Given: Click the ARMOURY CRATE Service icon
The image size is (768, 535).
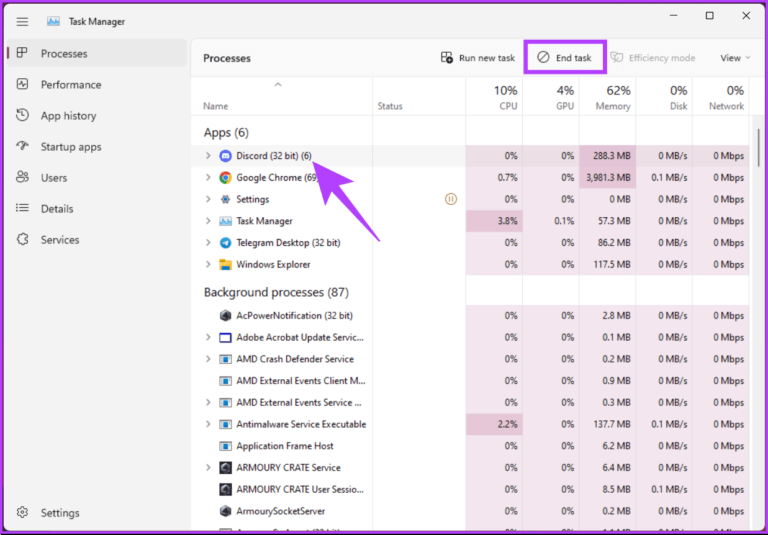Looking at the screenshot, I should click(x=225, y=467).
